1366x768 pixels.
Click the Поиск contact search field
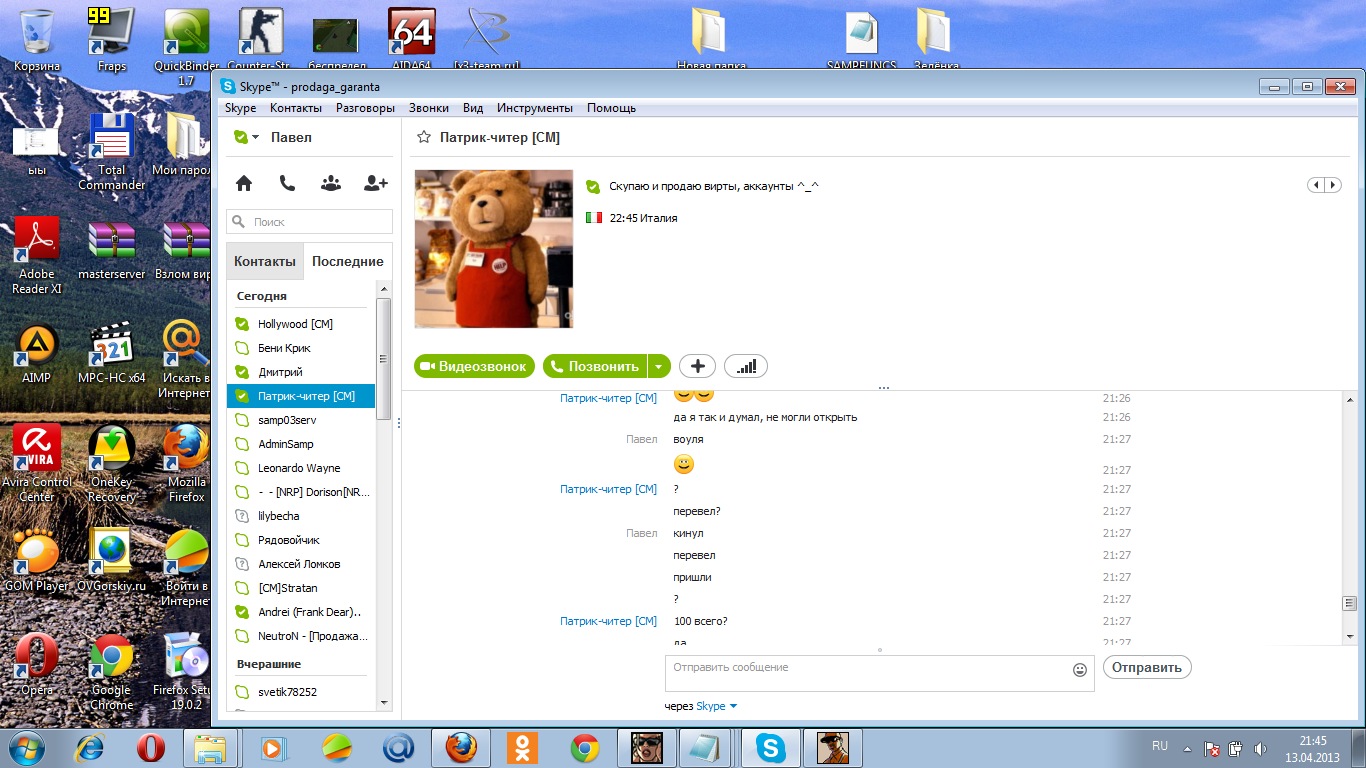310,221
